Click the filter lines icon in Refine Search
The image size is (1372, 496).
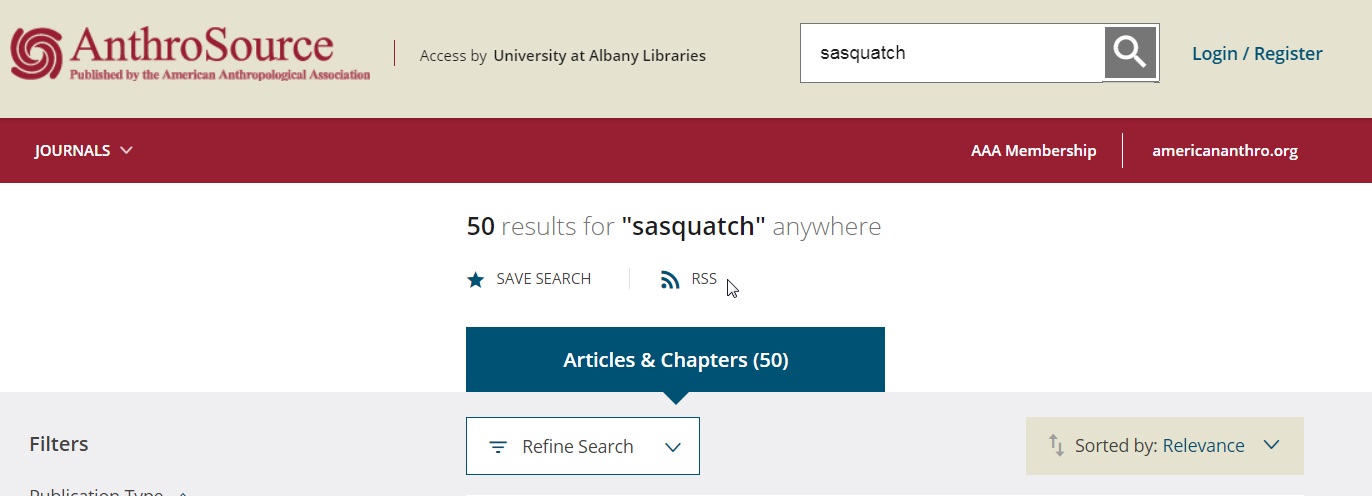[498, 447]
